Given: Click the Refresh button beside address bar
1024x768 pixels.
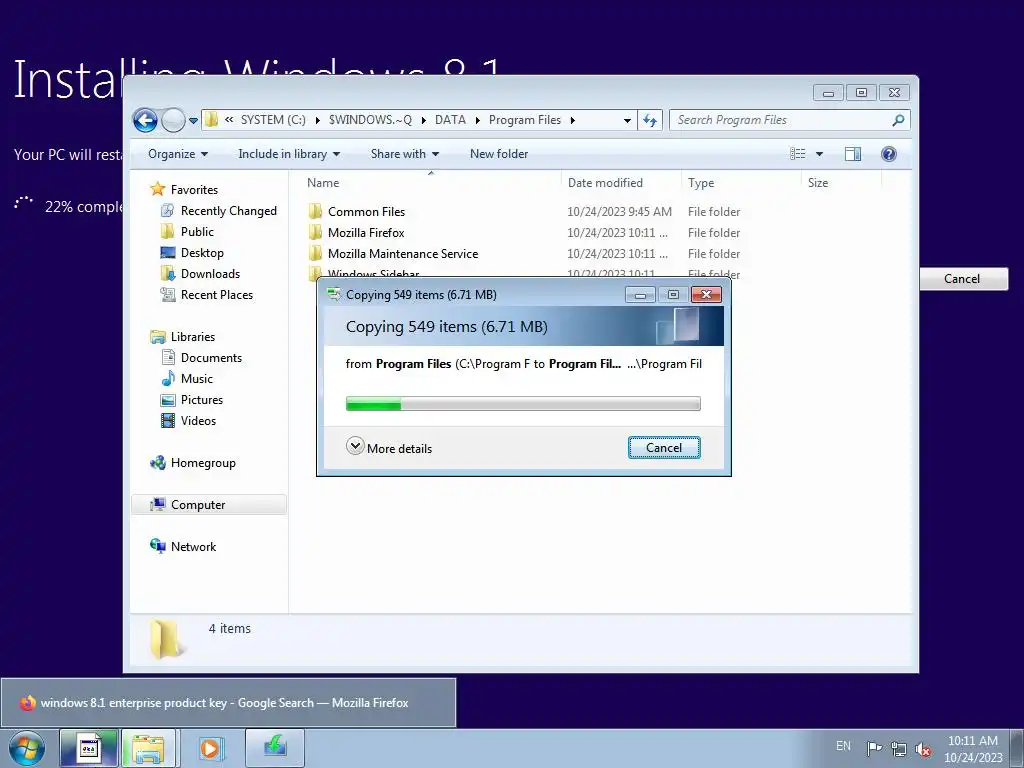Looking at the screenshot, I should pyautogui.click(x=650, y=120).
